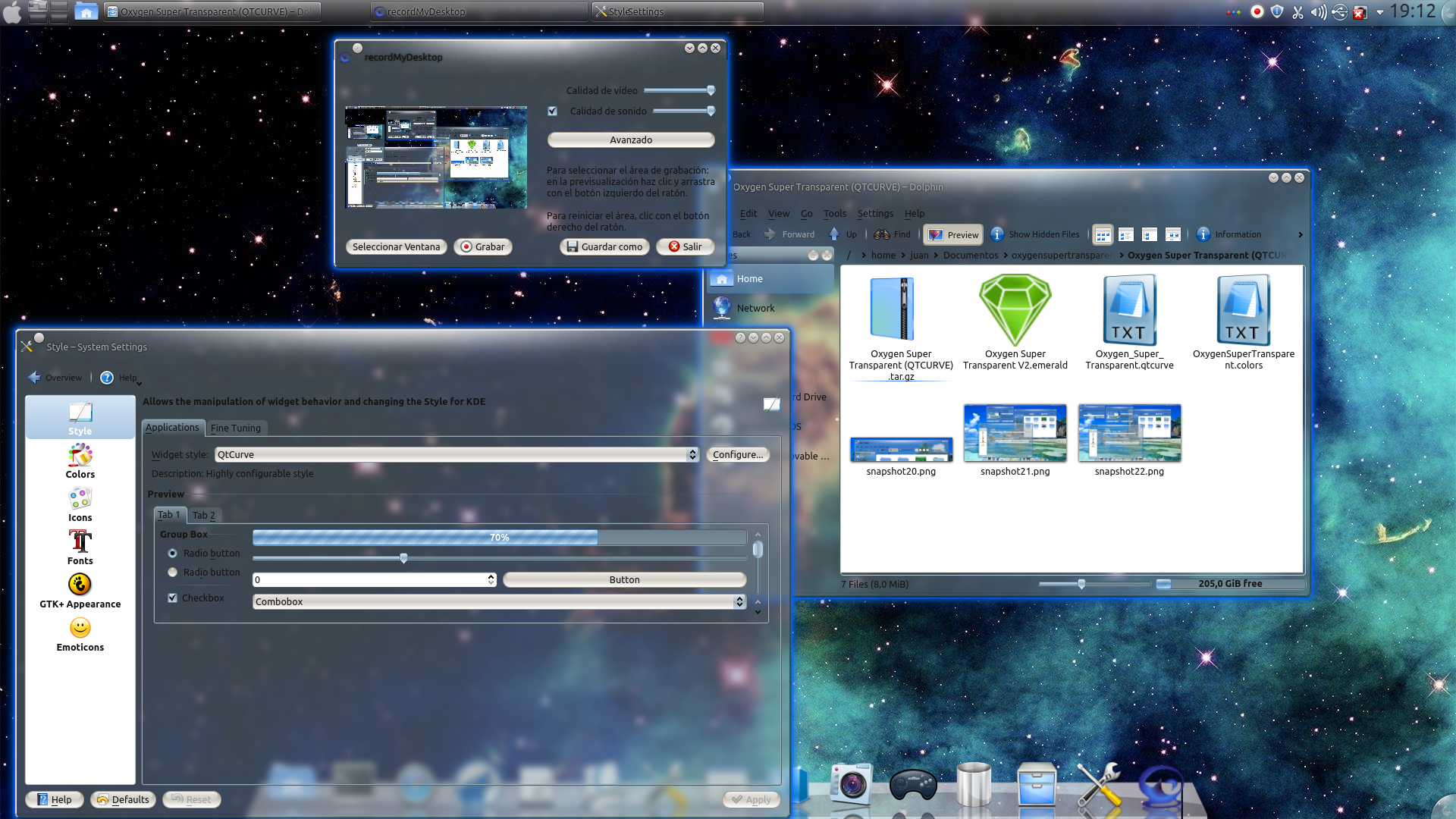
Task: Open the Icons module in sidebar
Action: click(80, 504)
